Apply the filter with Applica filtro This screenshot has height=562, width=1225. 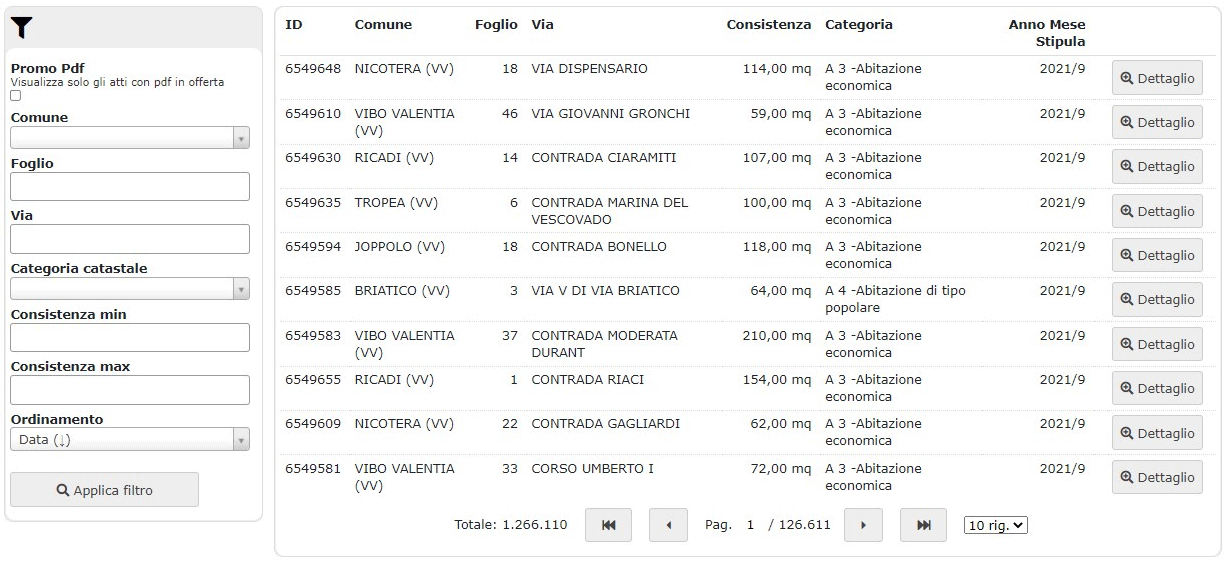(x=104, y=490)
